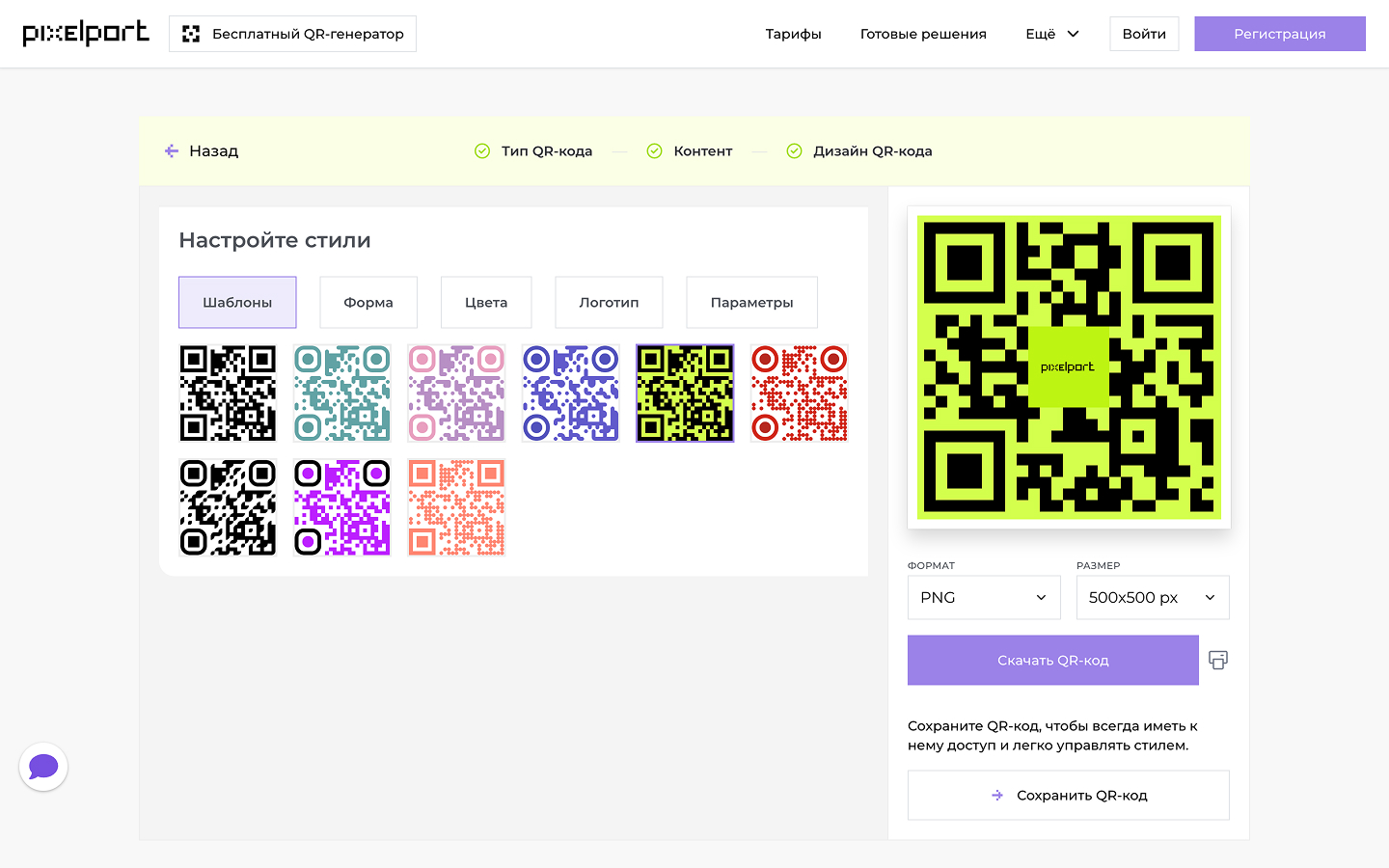Open the Цвета tab

tap(486, 303)
